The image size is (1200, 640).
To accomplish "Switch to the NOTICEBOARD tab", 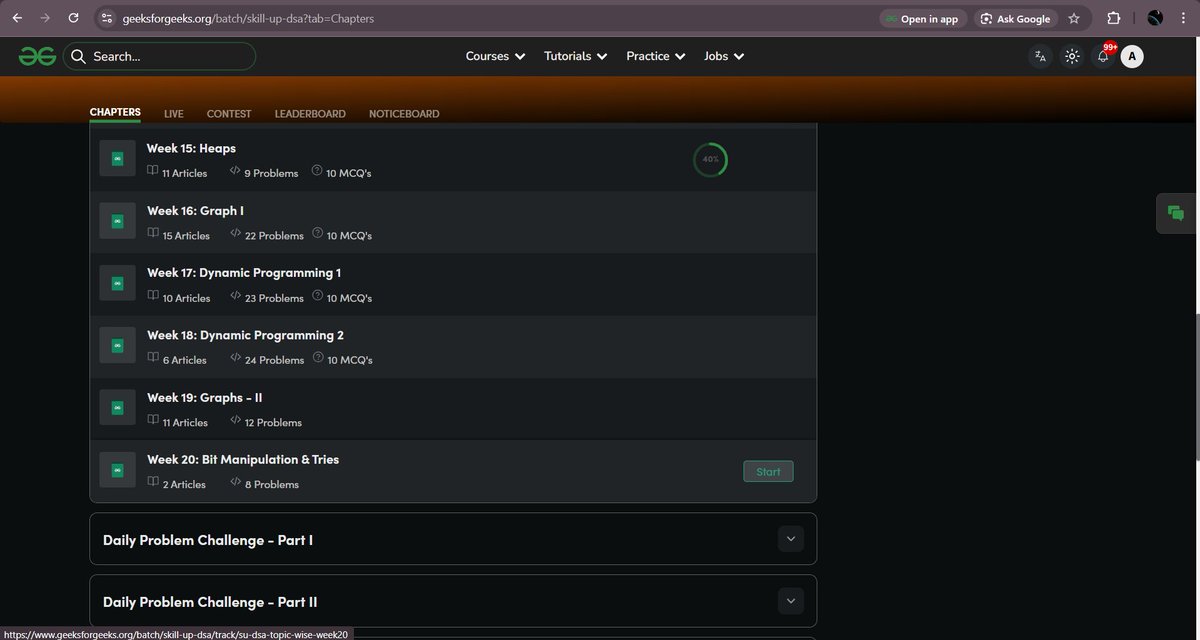I will pyautogui.click(x=404, y=114).
